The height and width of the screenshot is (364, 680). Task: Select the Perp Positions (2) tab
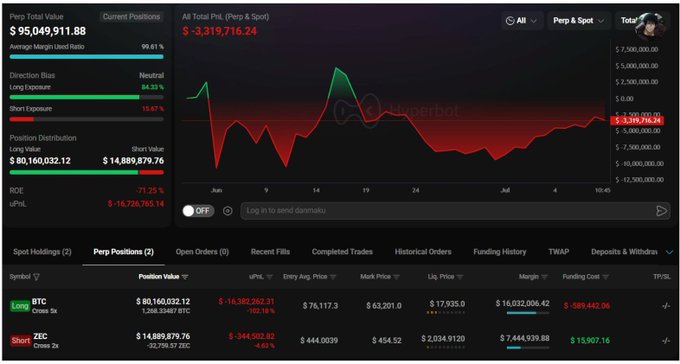(x=124, y=252)
